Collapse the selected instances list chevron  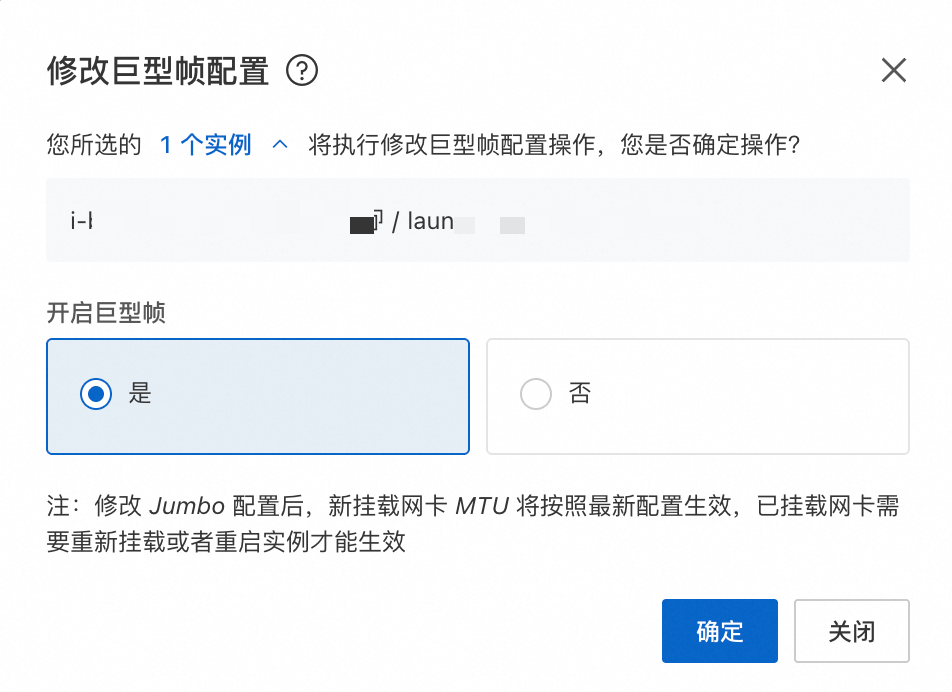pyautogui.click(x=280, y=146)
